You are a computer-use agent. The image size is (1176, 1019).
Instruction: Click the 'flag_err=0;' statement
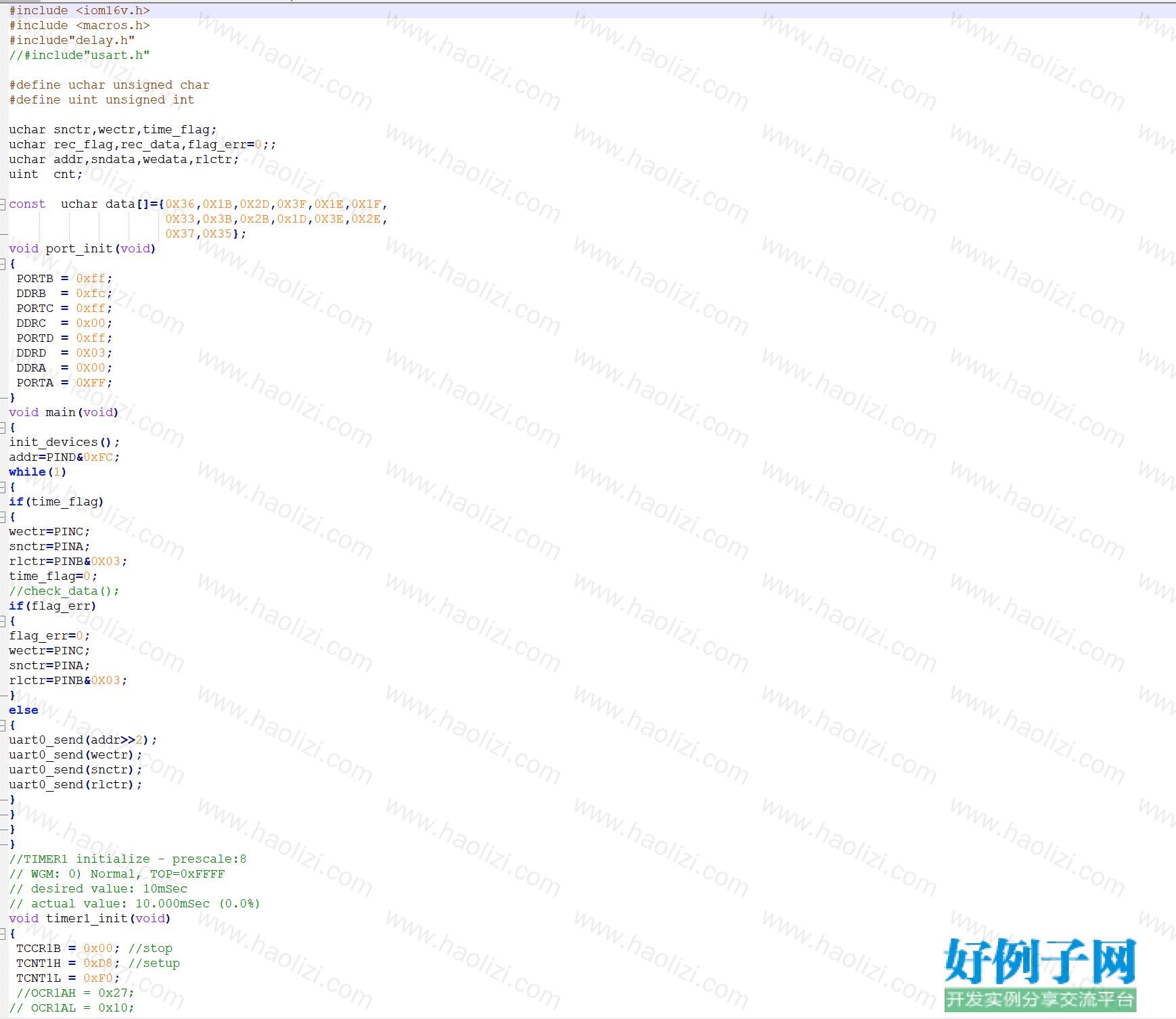49,636
